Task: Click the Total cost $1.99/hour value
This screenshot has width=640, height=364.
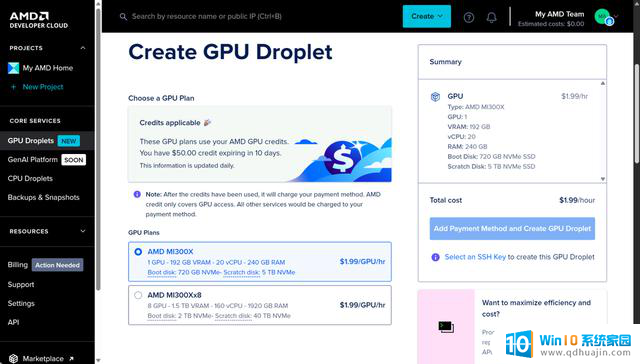Action: click(x=577, y=200)
